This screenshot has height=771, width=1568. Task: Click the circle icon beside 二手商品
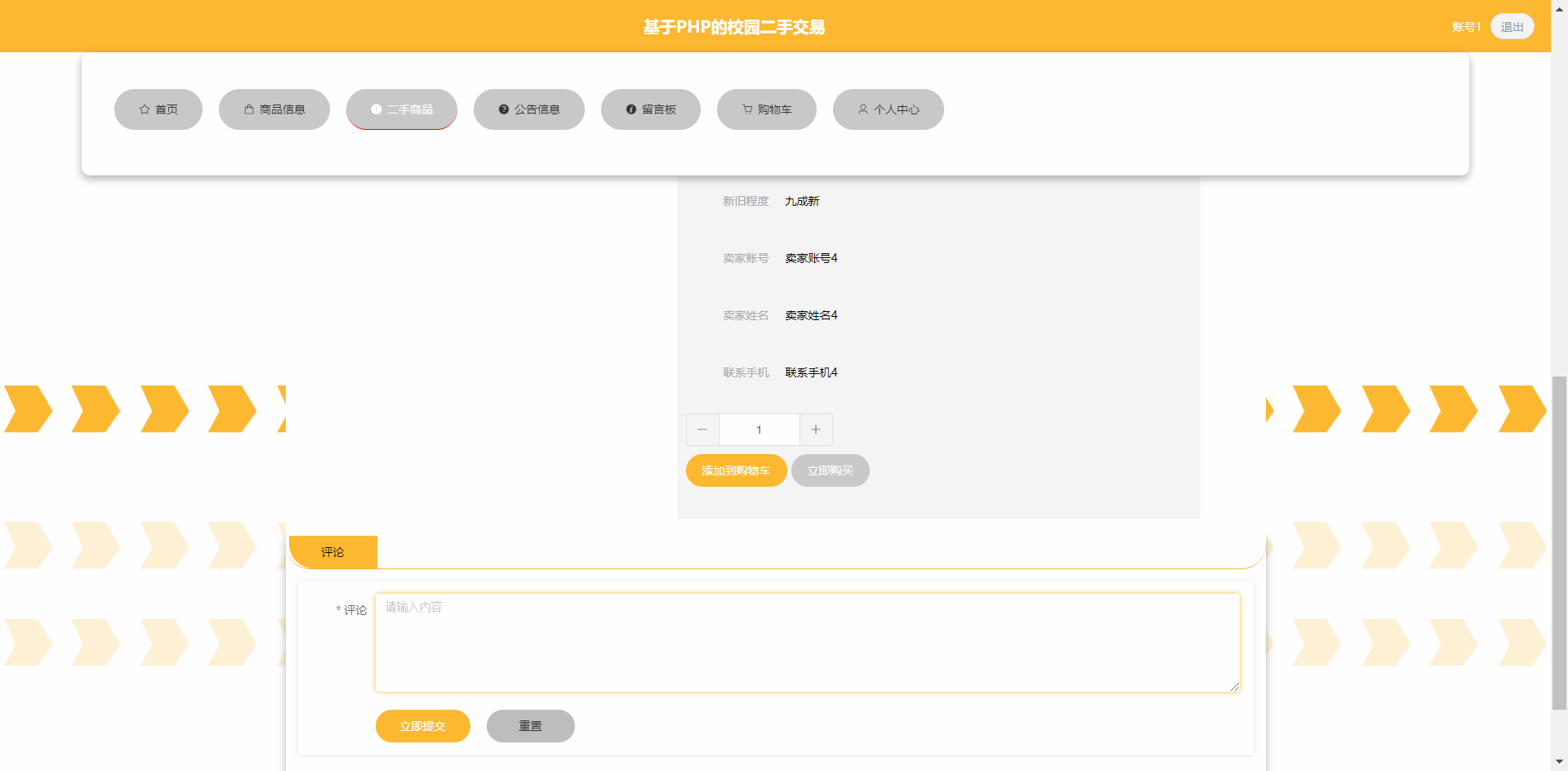tap(376, 109)
